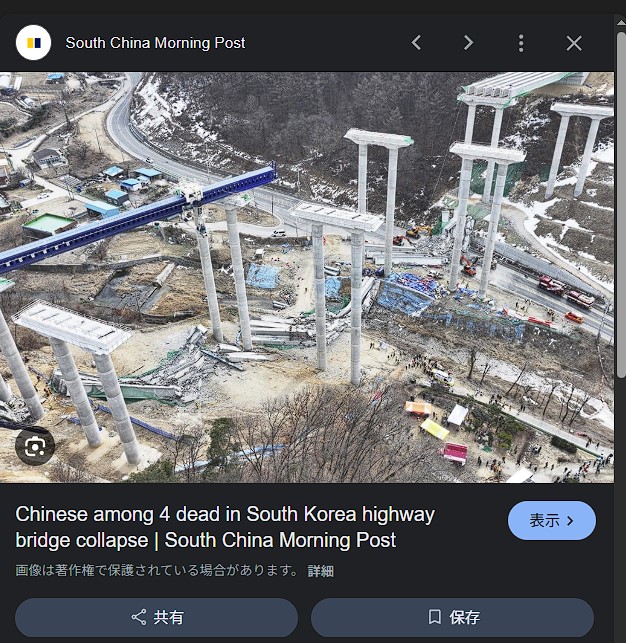
Task: Share the image using 共有 button
Action: tap(156, 617)
